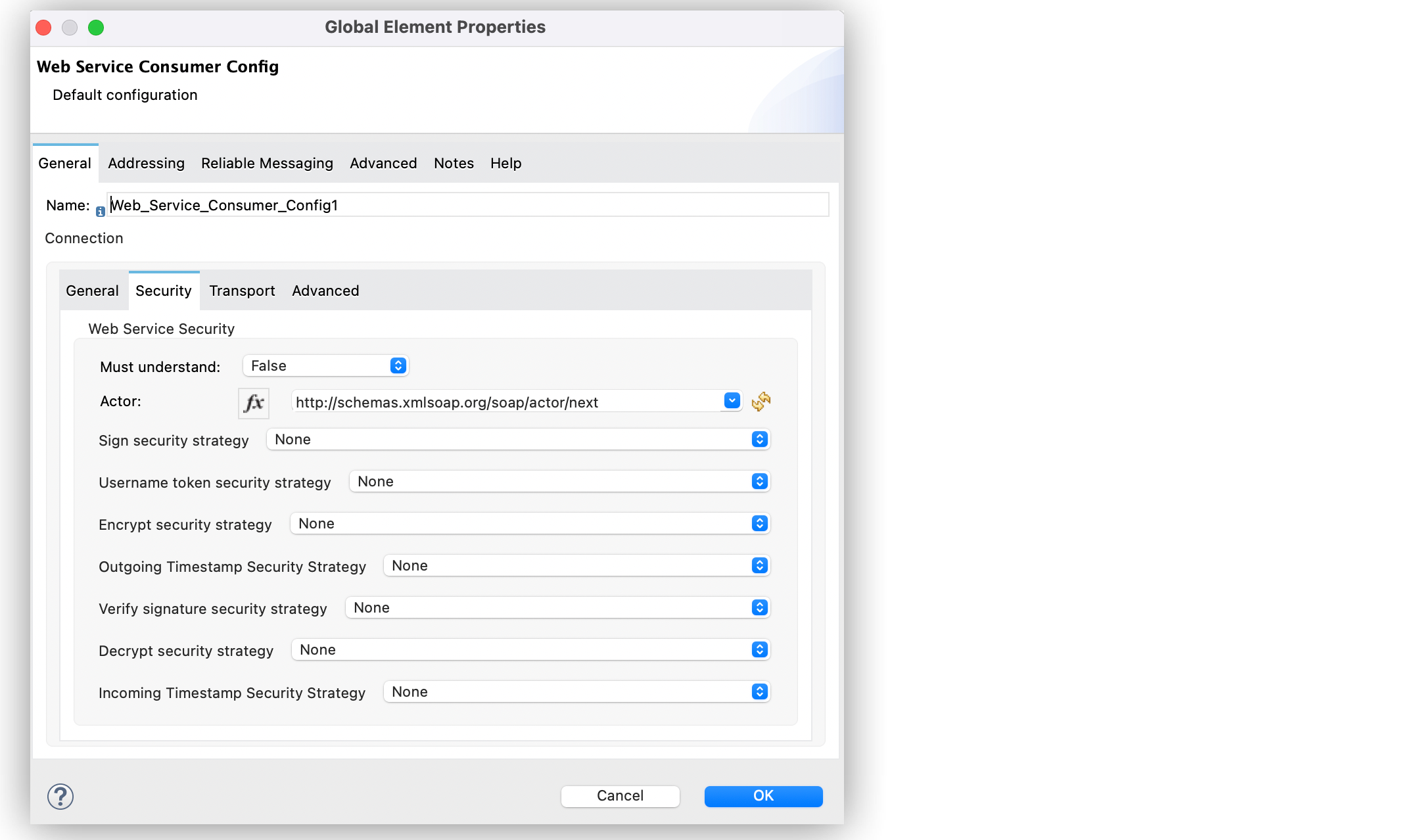The width and height of the screenshot is (1408, 840).
Task: Click the help question mark icon
Action: 59,796
